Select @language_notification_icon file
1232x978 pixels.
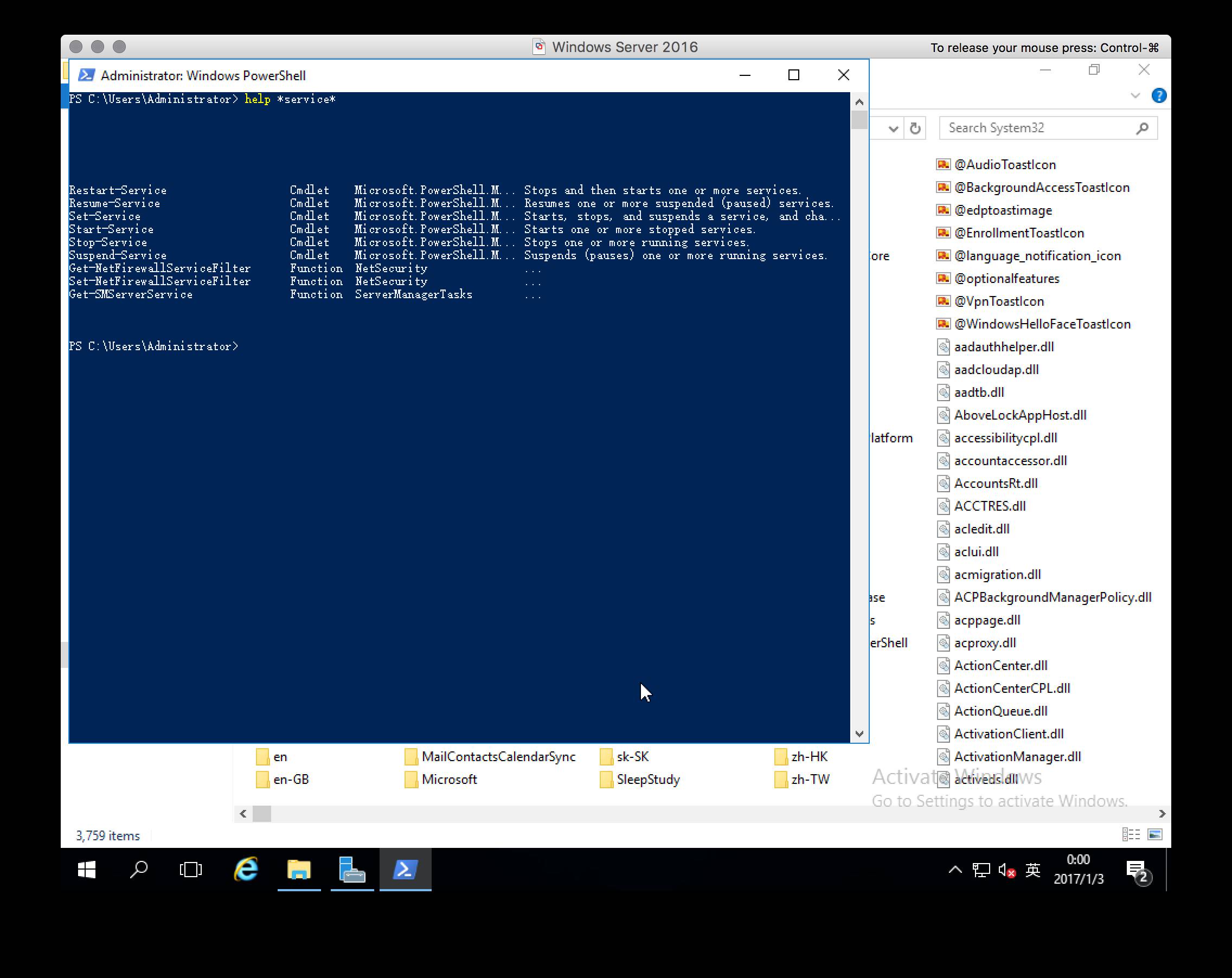click(1029, 255)
